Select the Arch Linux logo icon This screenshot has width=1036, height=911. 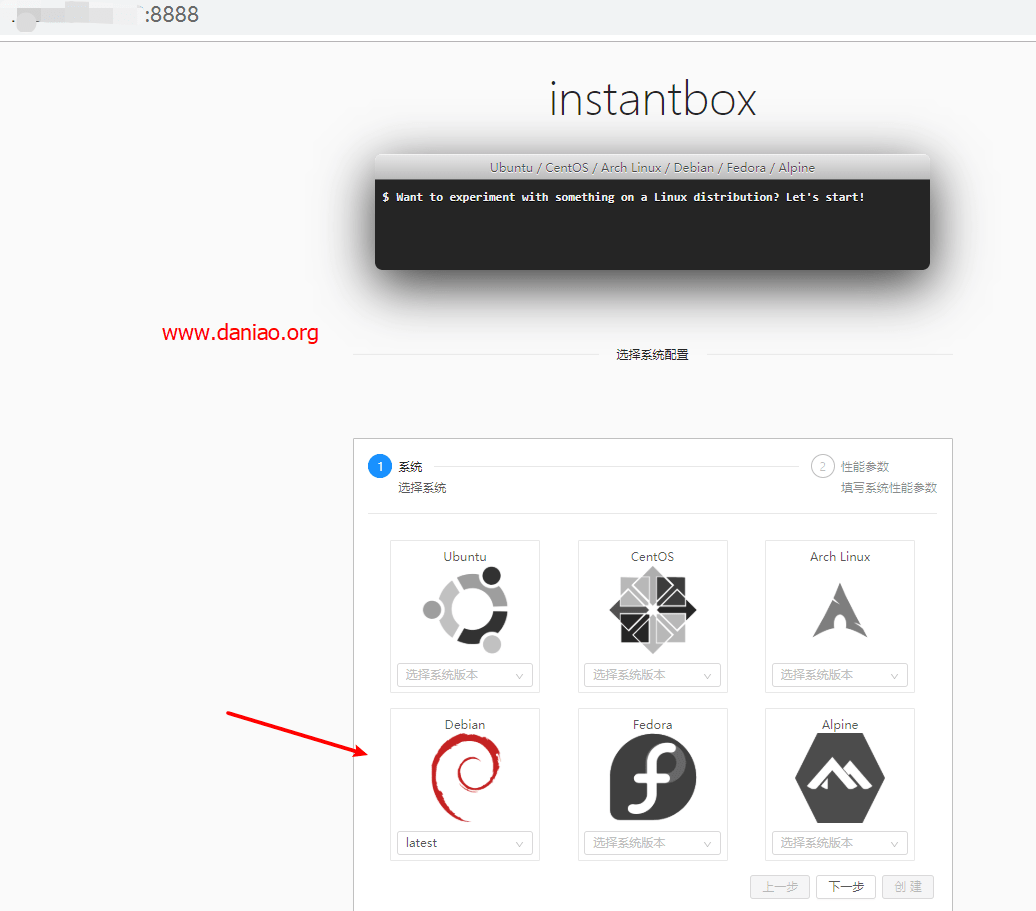pyautogui.click(x=840, y=610)
